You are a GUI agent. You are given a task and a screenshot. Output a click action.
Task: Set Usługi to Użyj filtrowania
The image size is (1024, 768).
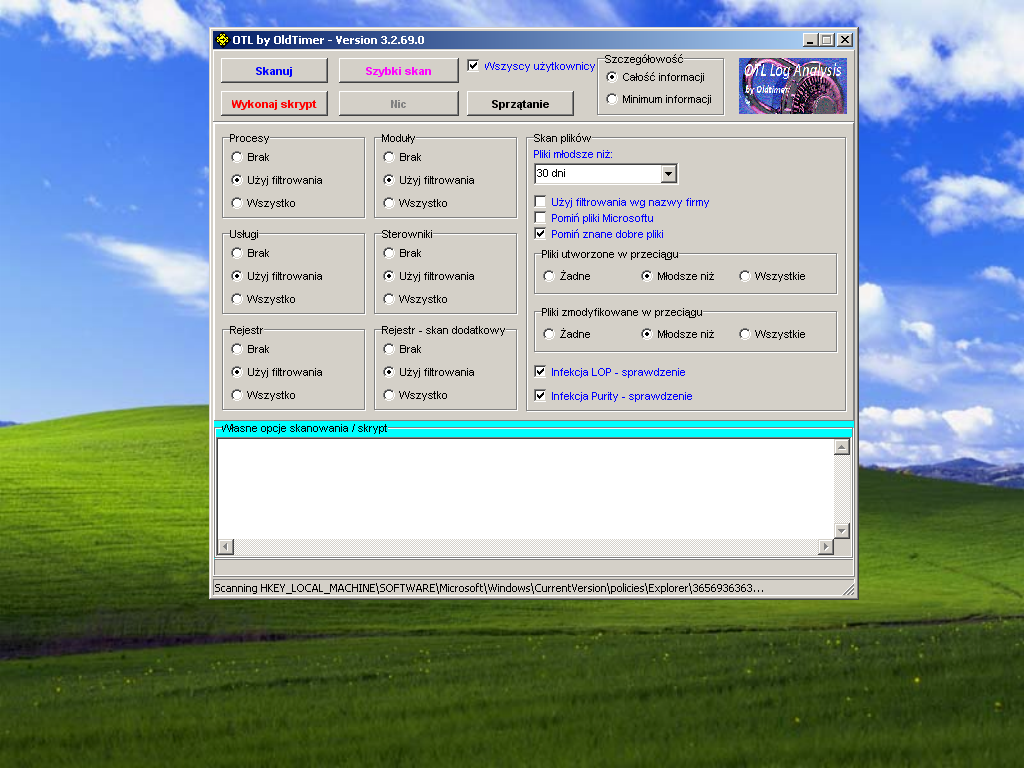point(237,276)
